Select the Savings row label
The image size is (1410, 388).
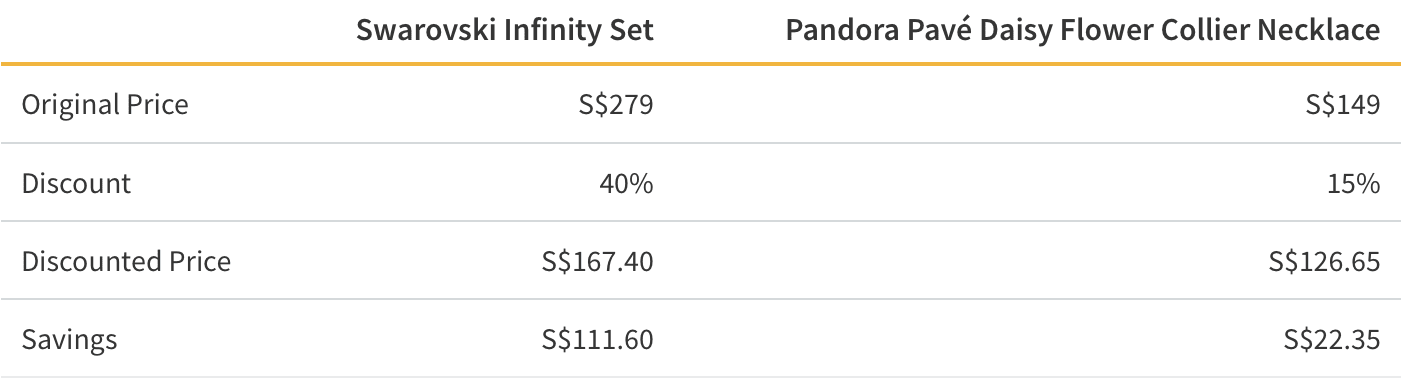coord(70,340)
